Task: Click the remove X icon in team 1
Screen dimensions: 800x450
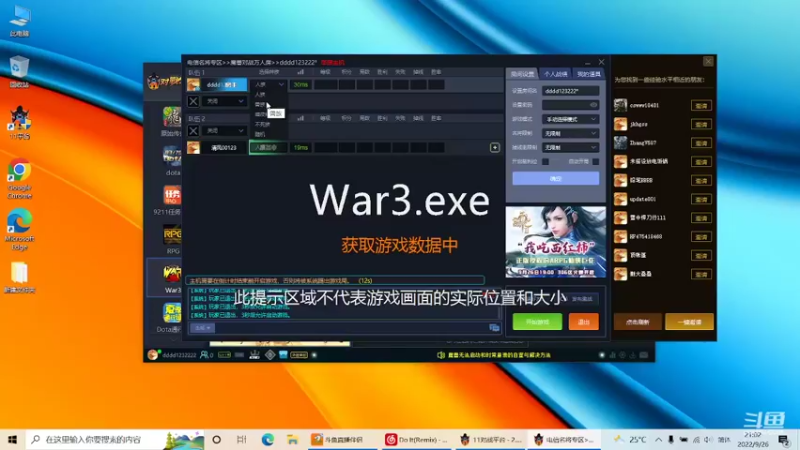Action: pyautogui.click(x=193, y=101)
